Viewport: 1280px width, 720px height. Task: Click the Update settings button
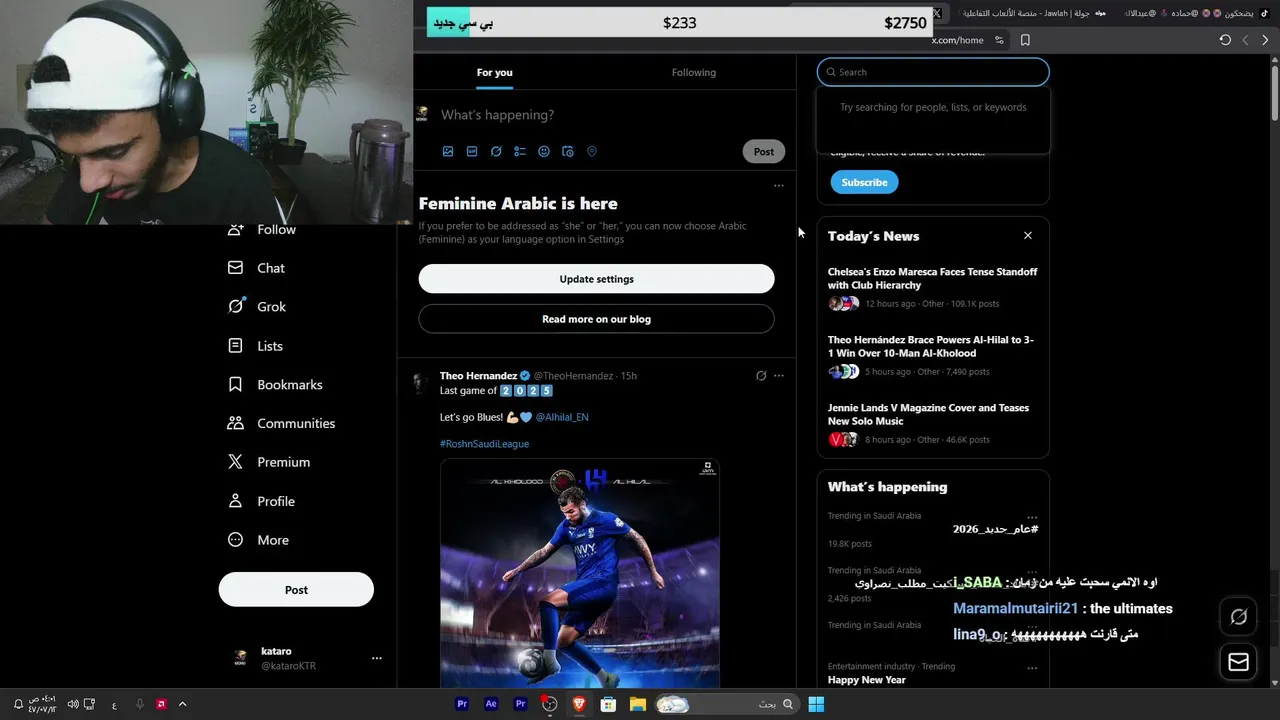[596, 279]
